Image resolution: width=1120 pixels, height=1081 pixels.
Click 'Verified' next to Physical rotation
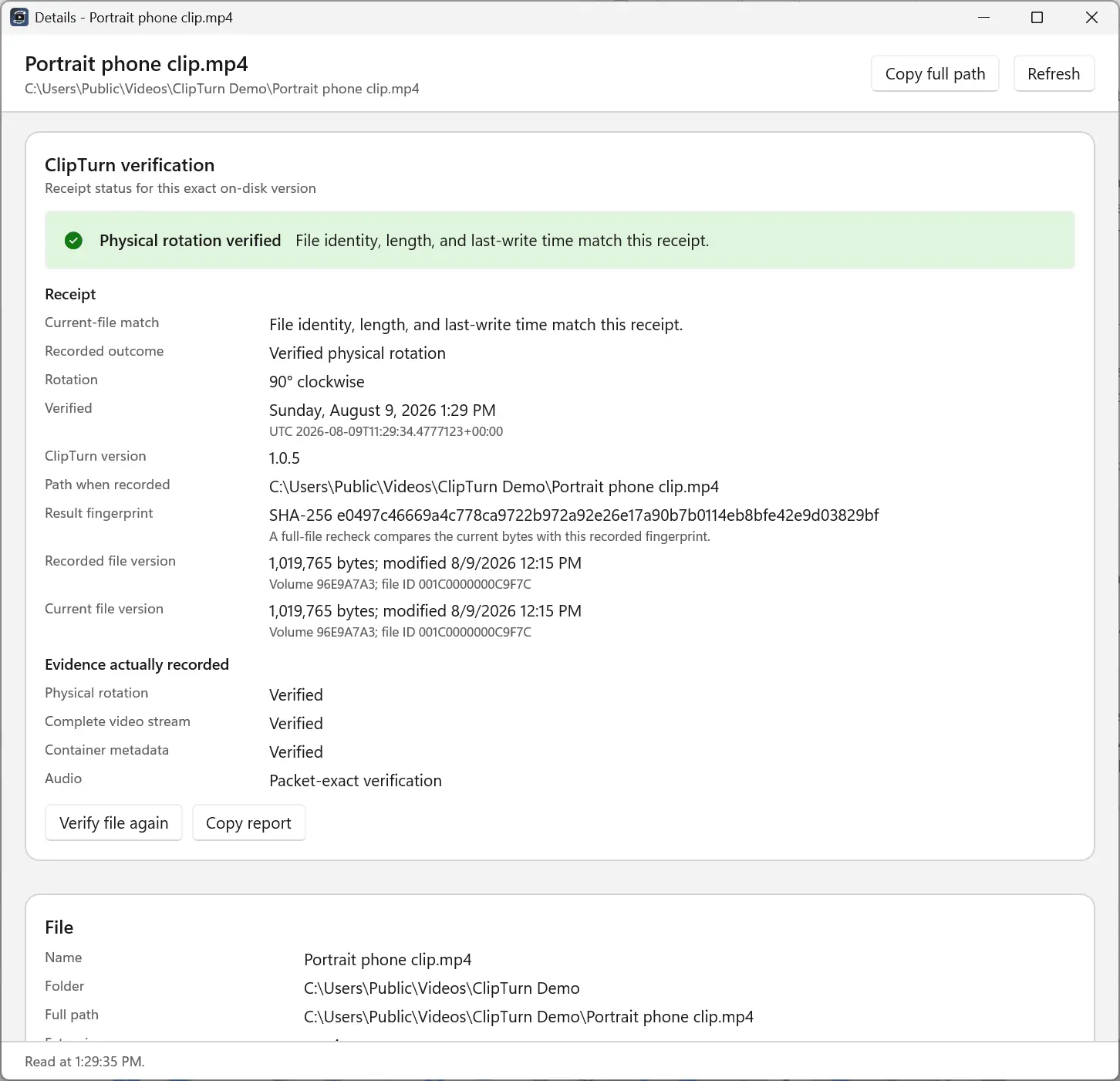296,695
